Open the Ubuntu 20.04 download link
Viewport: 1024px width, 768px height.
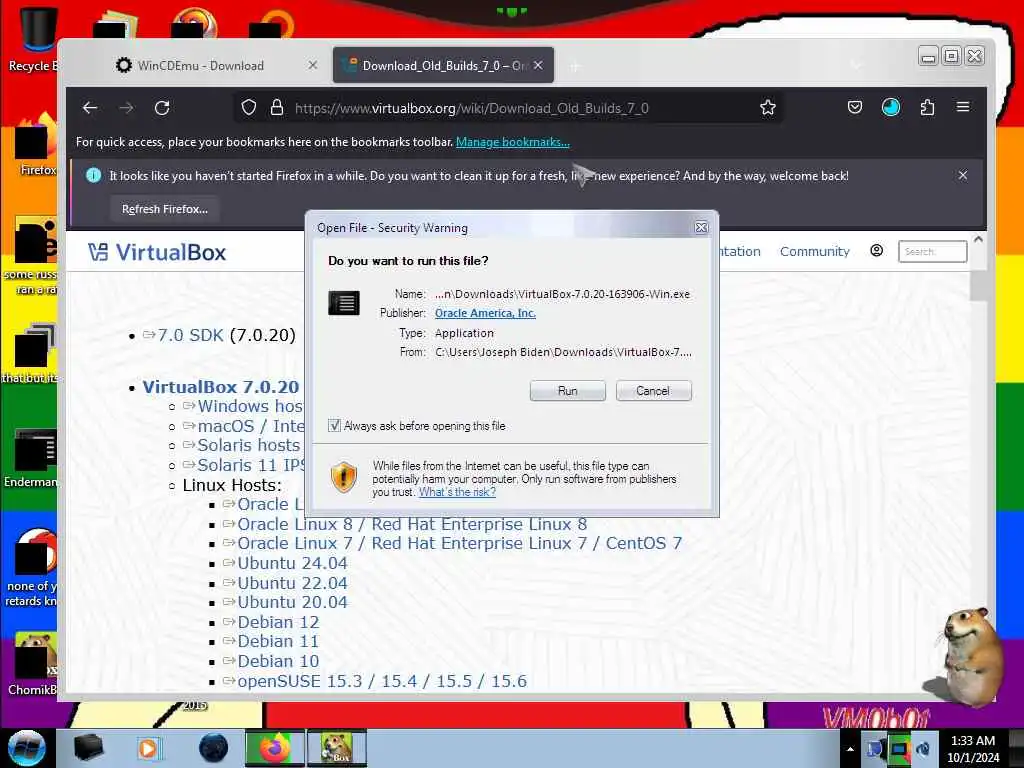click(x=292, y=602)
